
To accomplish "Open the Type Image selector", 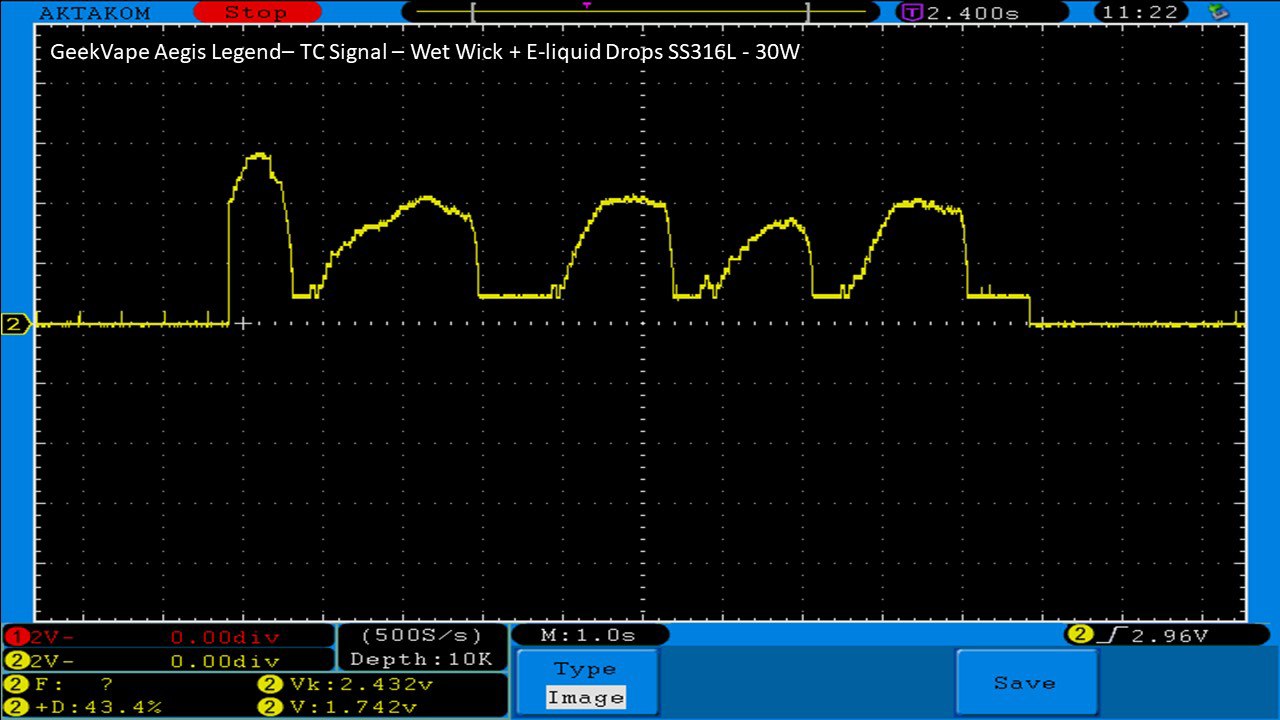I will [x=586, y=684].
